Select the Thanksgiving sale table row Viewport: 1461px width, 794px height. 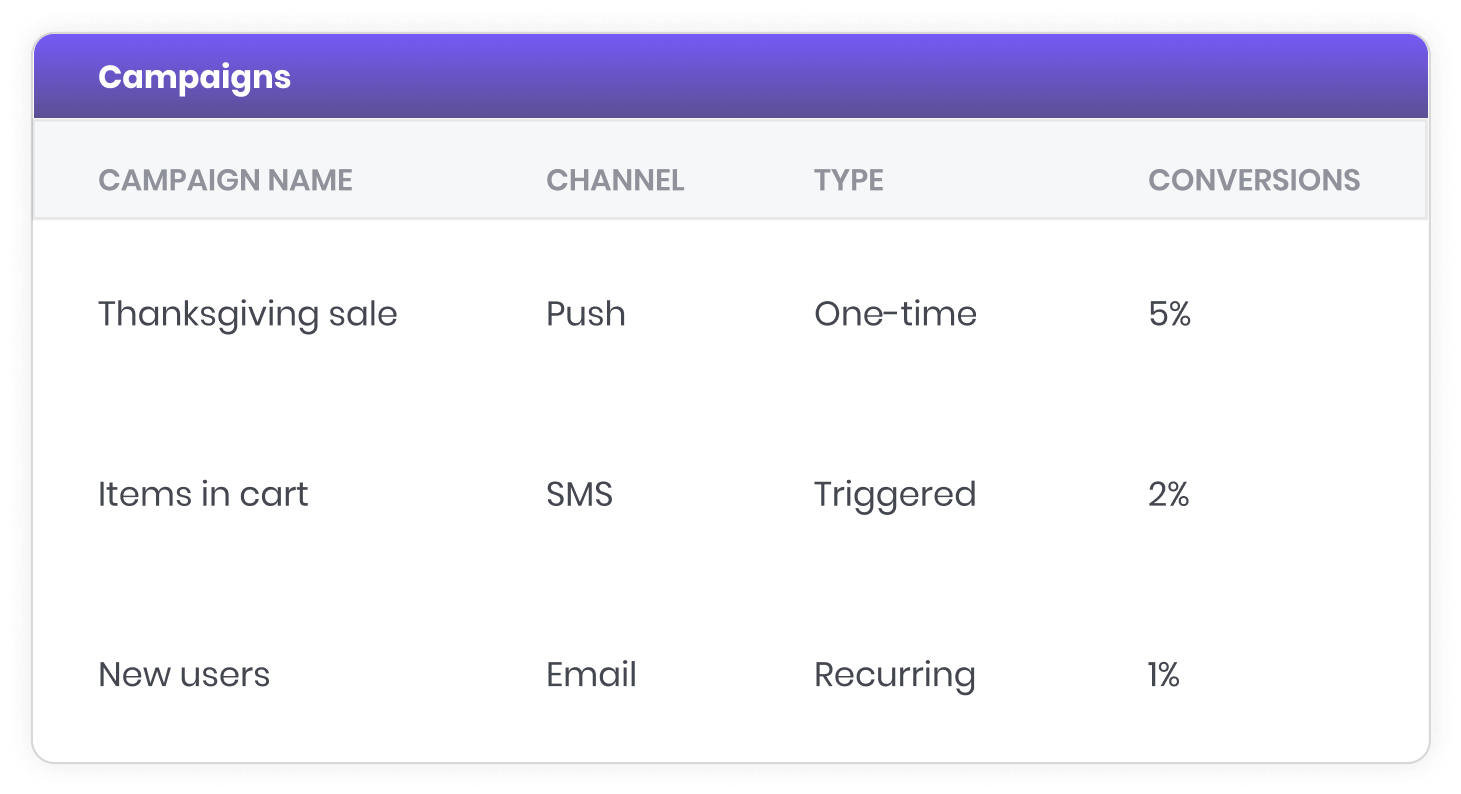tap(731, 314)
